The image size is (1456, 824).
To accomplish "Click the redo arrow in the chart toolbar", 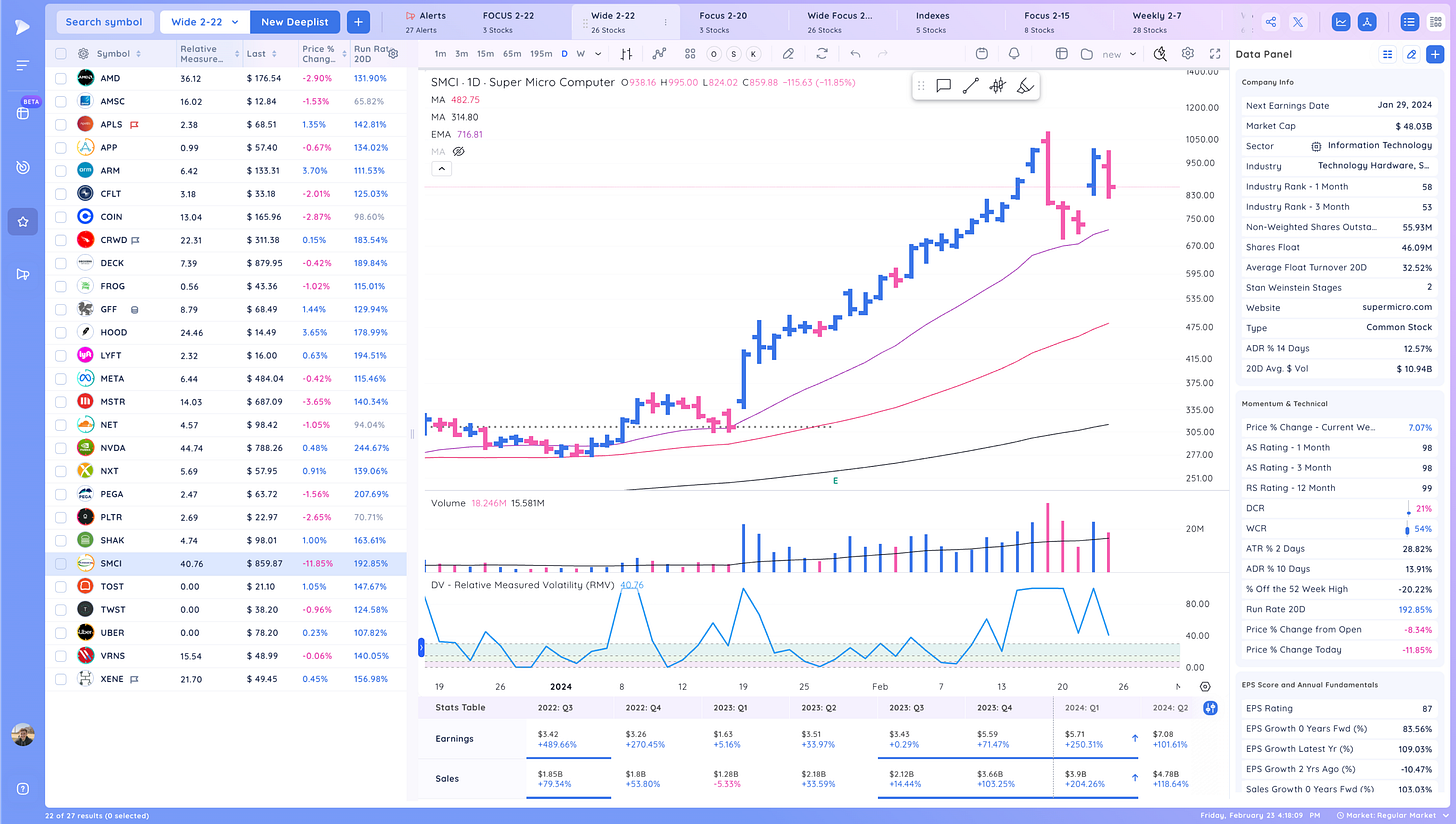I will point(882,54).
